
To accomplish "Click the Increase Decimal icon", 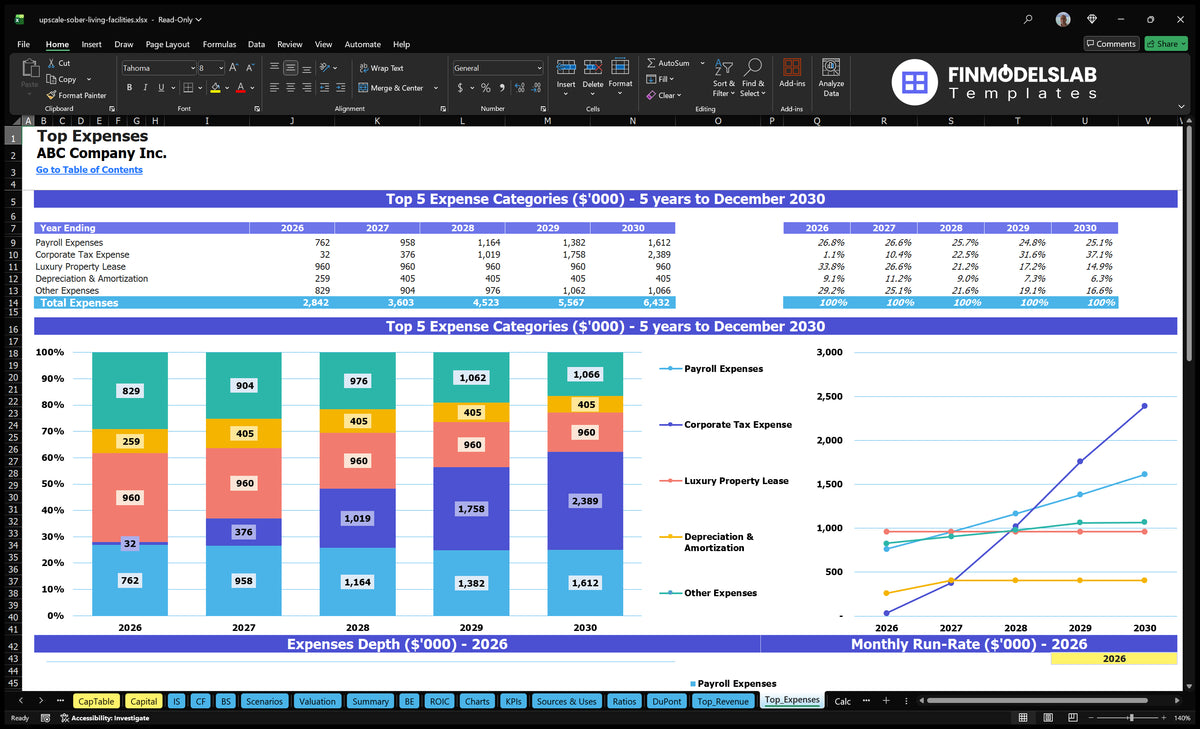I will 519,88.
